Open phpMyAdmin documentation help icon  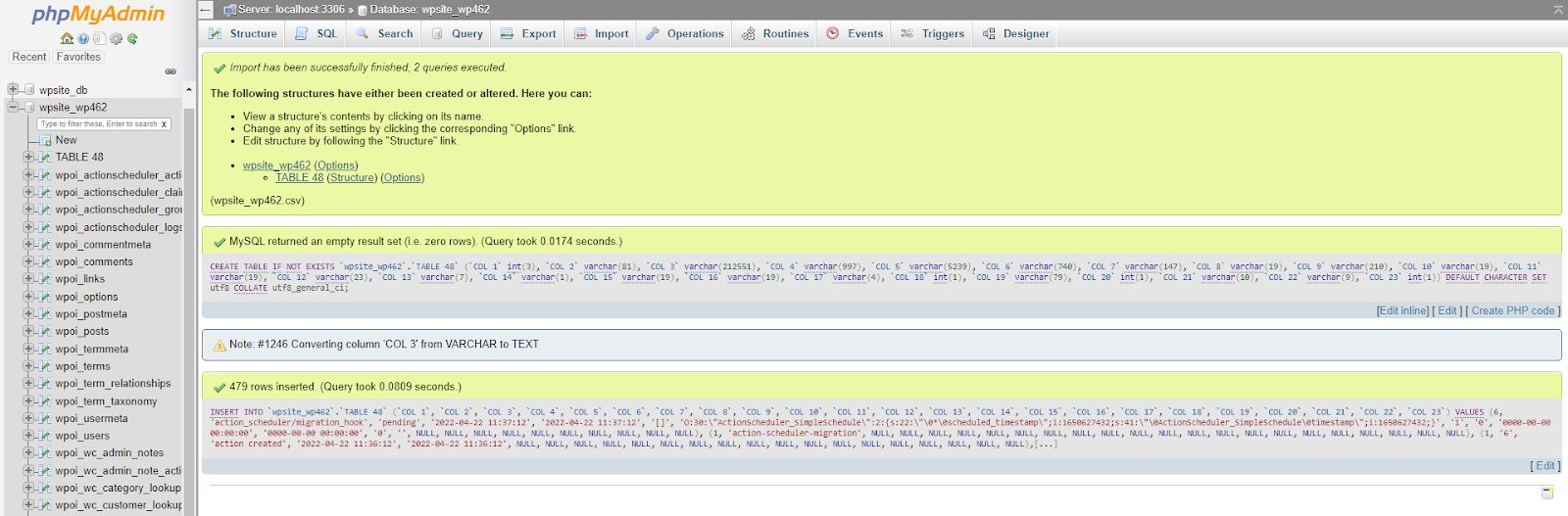pos(83,39)
